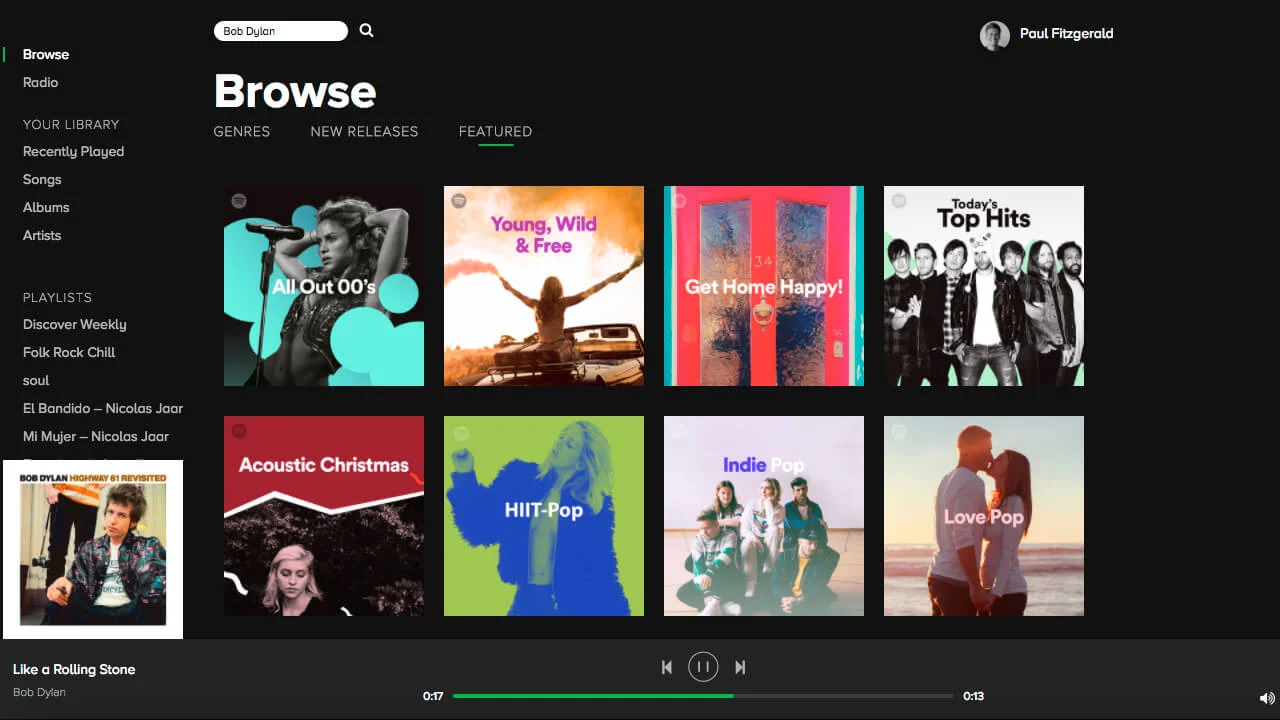Open search with the magnifying glass icon
This screenshot has width=1280, height=720.
(x=366, y=30)
